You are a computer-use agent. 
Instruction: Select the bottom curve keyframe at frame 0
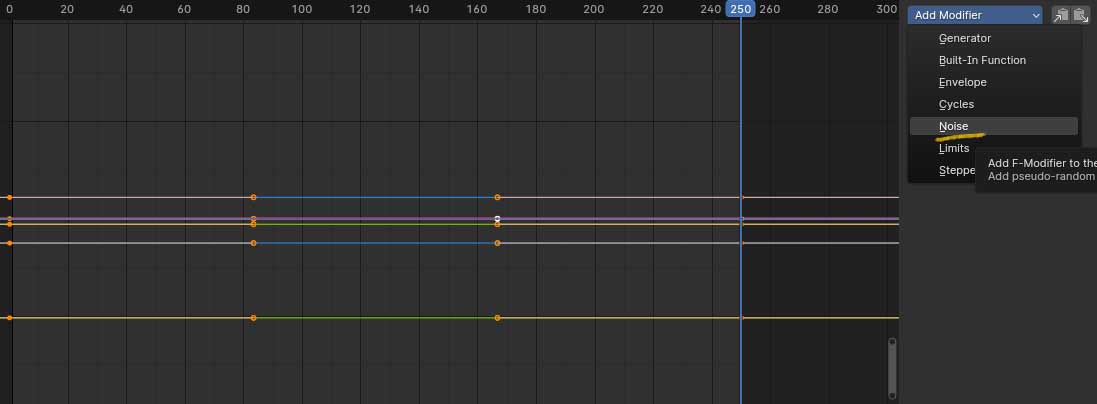9,318
